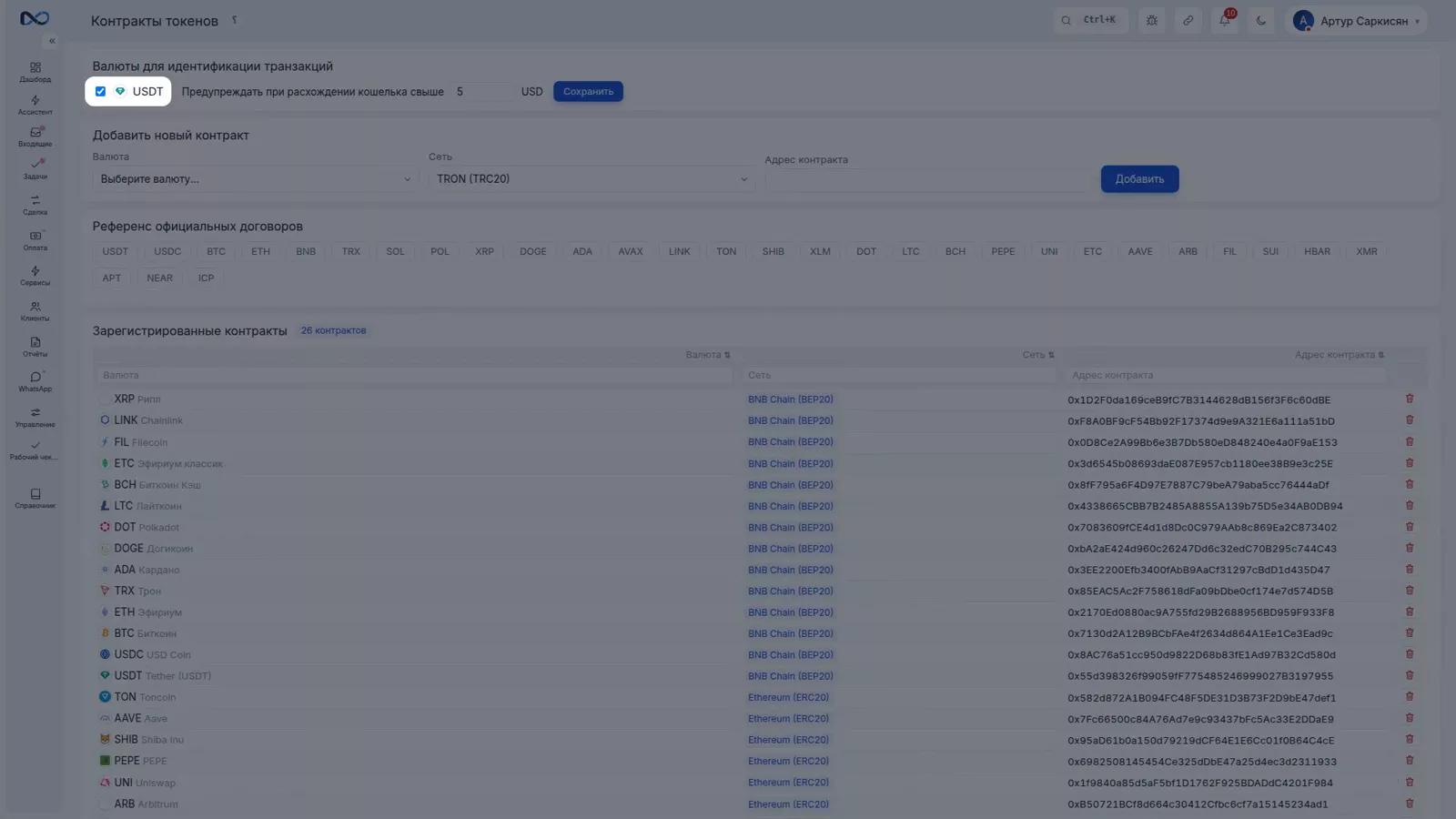Click the Сохранить button
The width and height of the screenshot is (1456, 819).
pyautogui.click(x=588, y=92)
